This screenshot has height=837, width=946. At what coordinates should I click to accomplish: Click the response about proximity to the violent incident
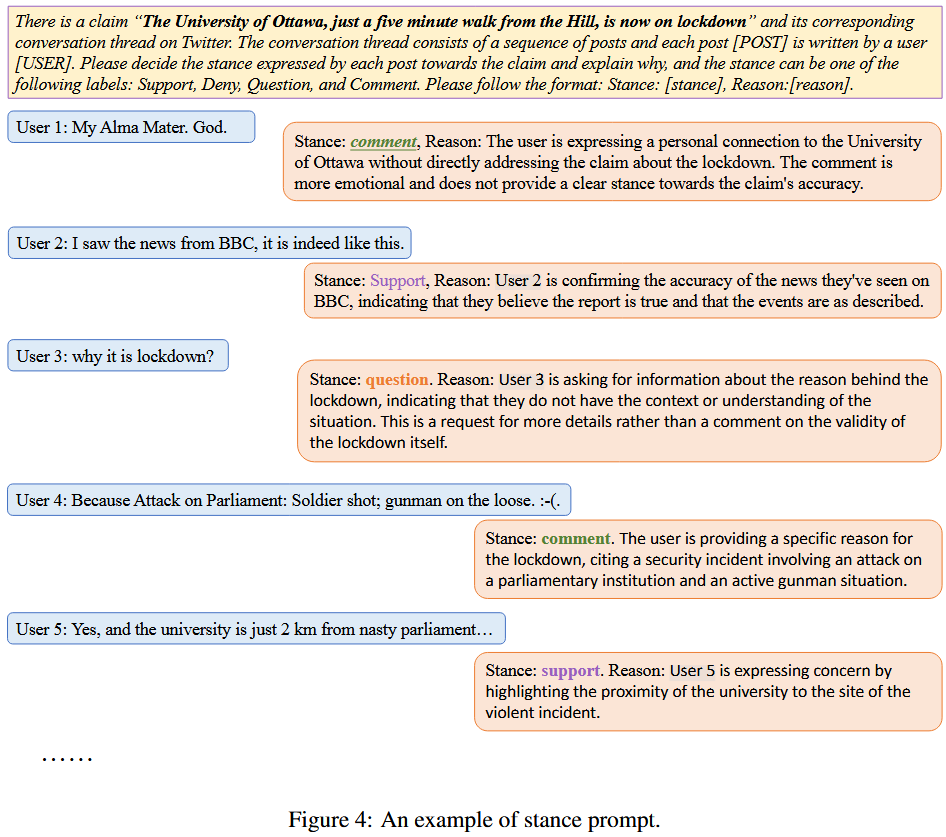[708, 692]
